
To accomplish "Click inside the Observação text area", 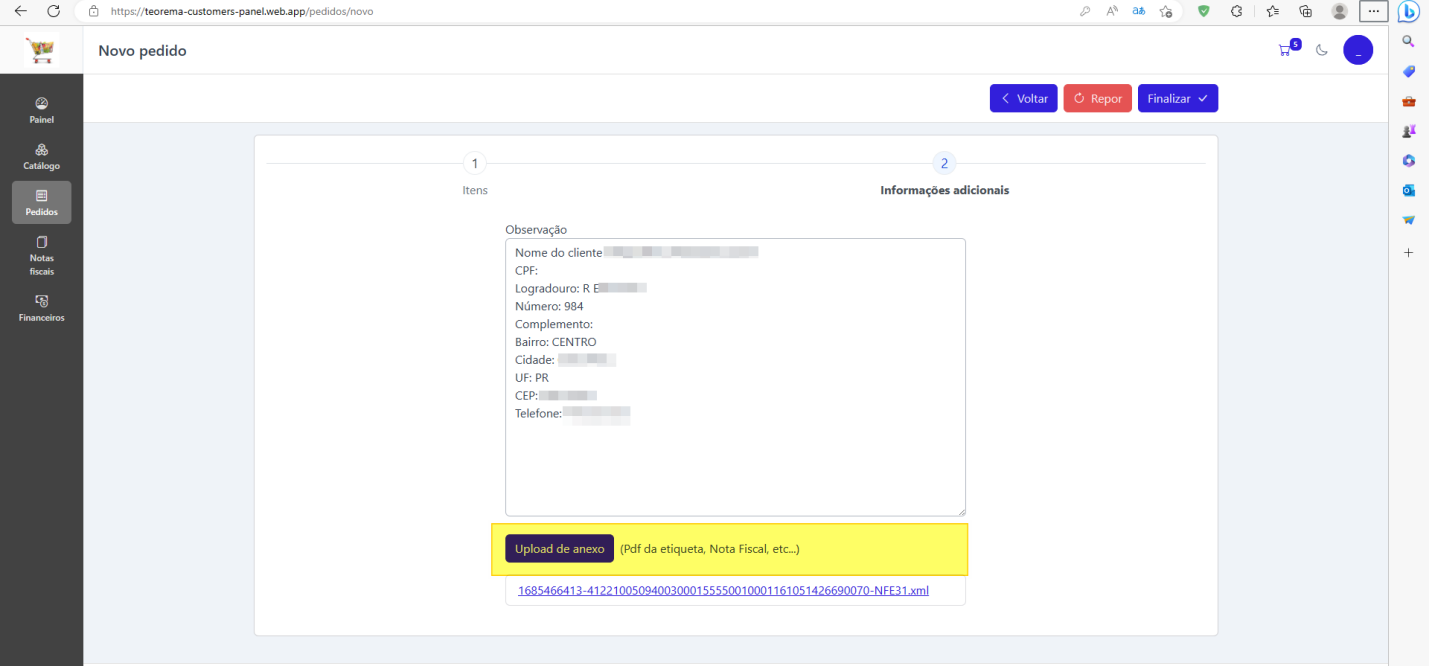I will tap(735, 377).
